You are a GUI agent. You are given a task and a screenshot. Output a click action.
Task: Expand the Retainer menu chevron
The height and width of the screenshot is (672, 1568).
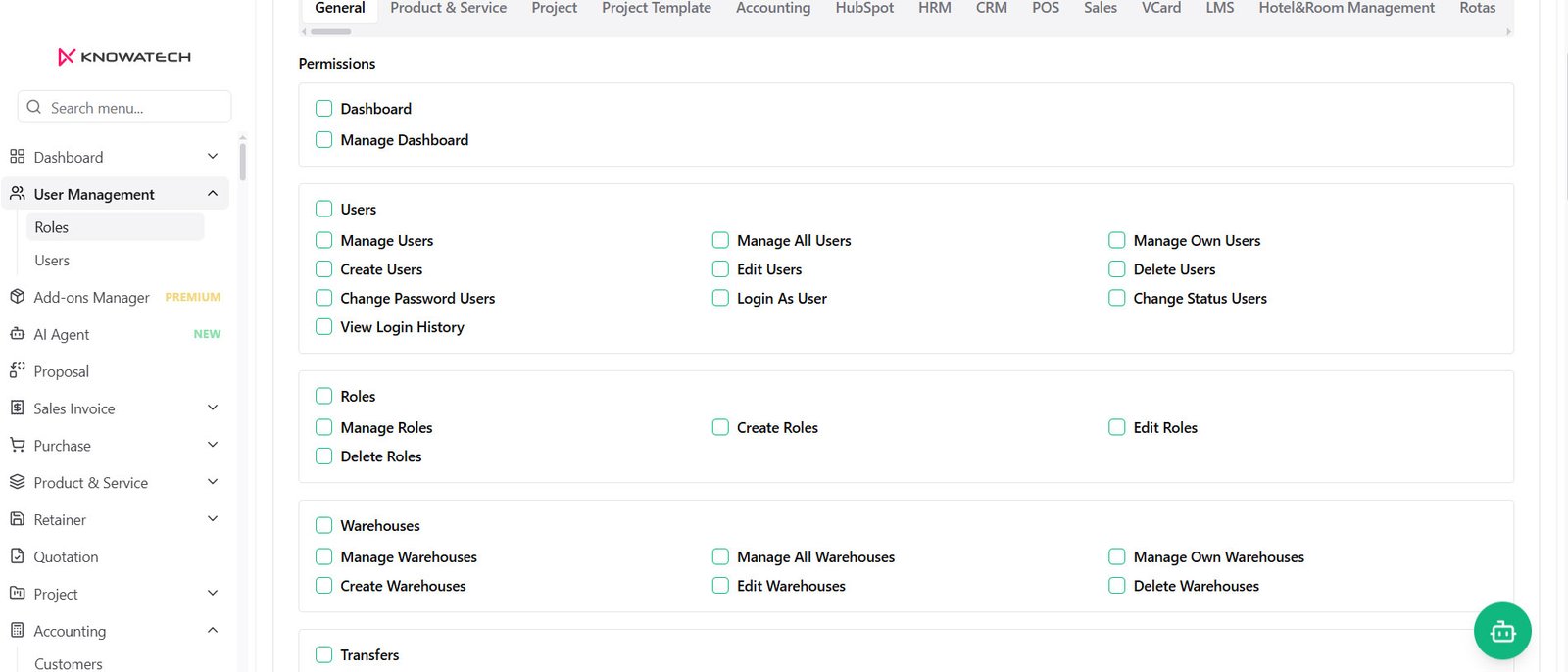213,519
